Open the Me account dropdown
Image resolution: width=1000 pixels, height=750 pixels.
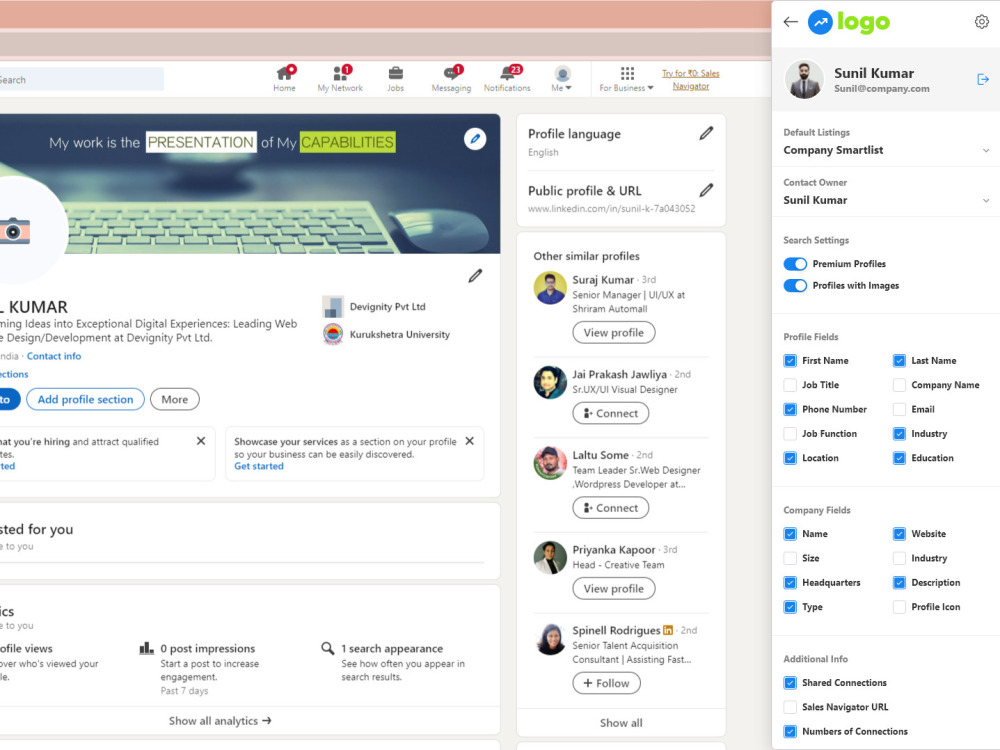click(562, 79)
